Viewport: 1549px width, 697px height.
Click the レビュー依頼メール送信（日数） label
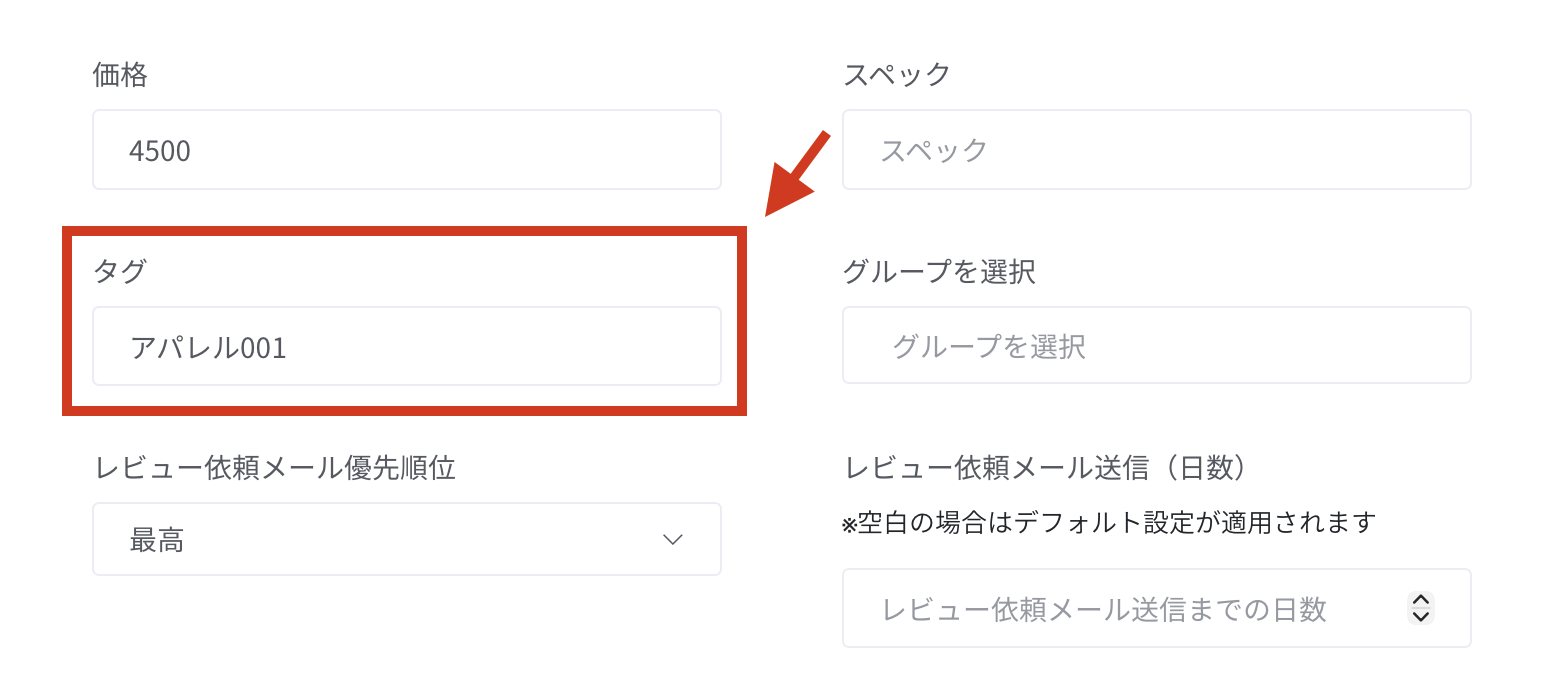(x=1046, y=467)
